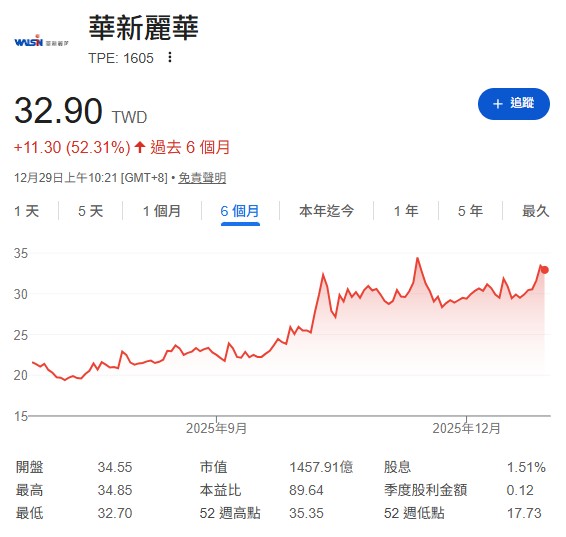Click the 32.90 current price
The image size is (566, 537).
point(58,111)
